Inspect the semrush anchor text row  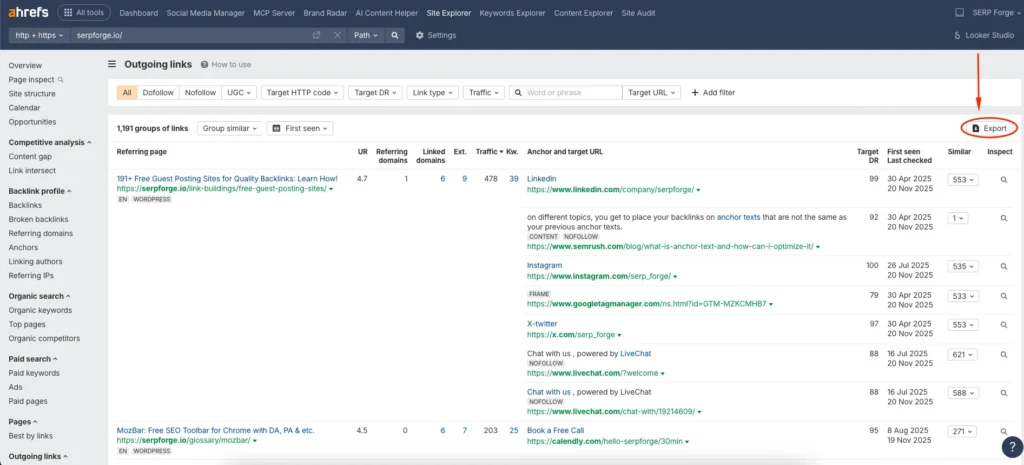tap(1004, 218)
